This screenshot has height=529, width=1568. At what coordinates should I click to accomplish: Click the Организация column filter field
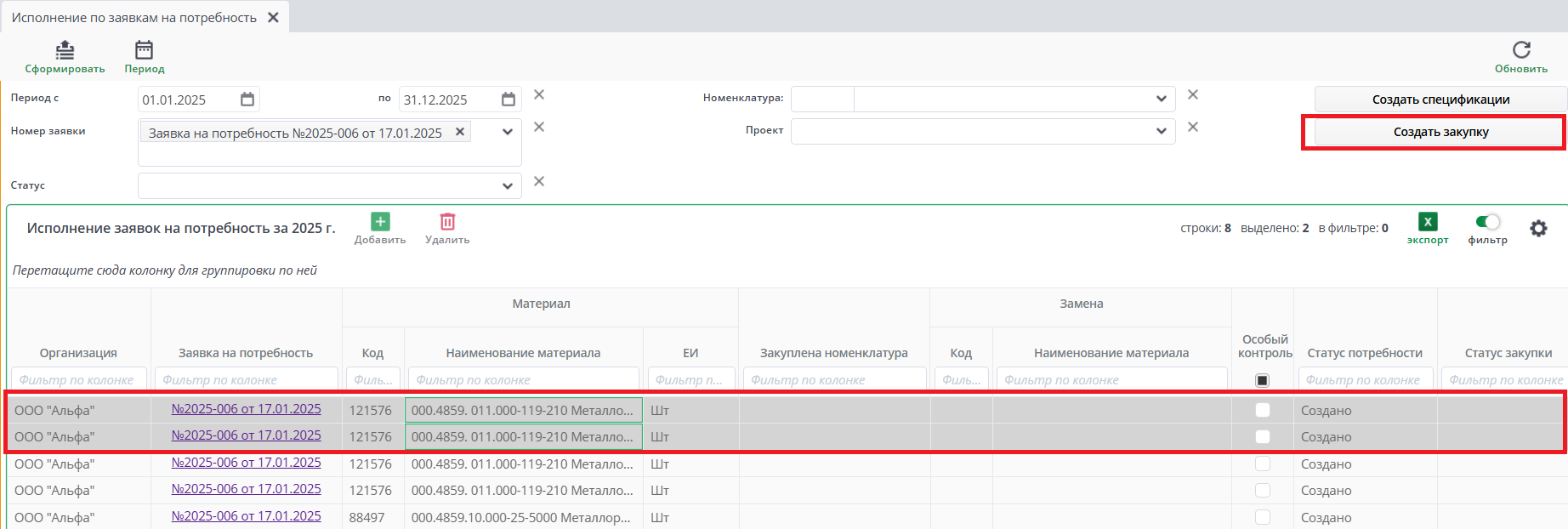pyautogui.click(x=78, y=380)
